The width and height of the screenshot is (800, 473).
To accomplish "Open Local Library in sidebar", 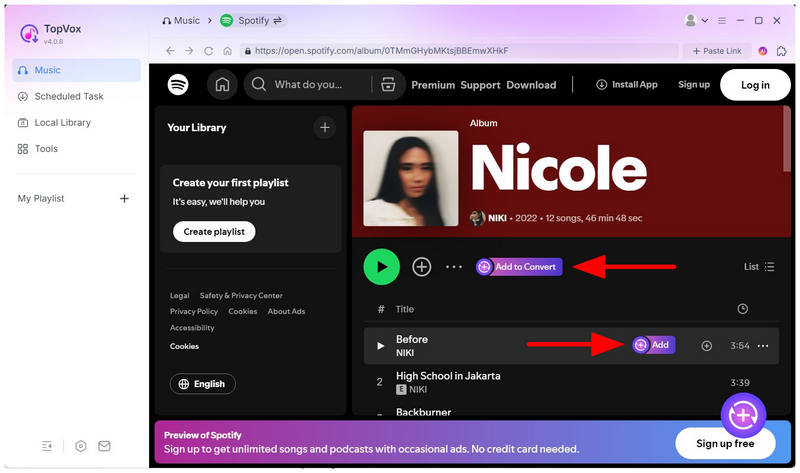I will 54,122.
